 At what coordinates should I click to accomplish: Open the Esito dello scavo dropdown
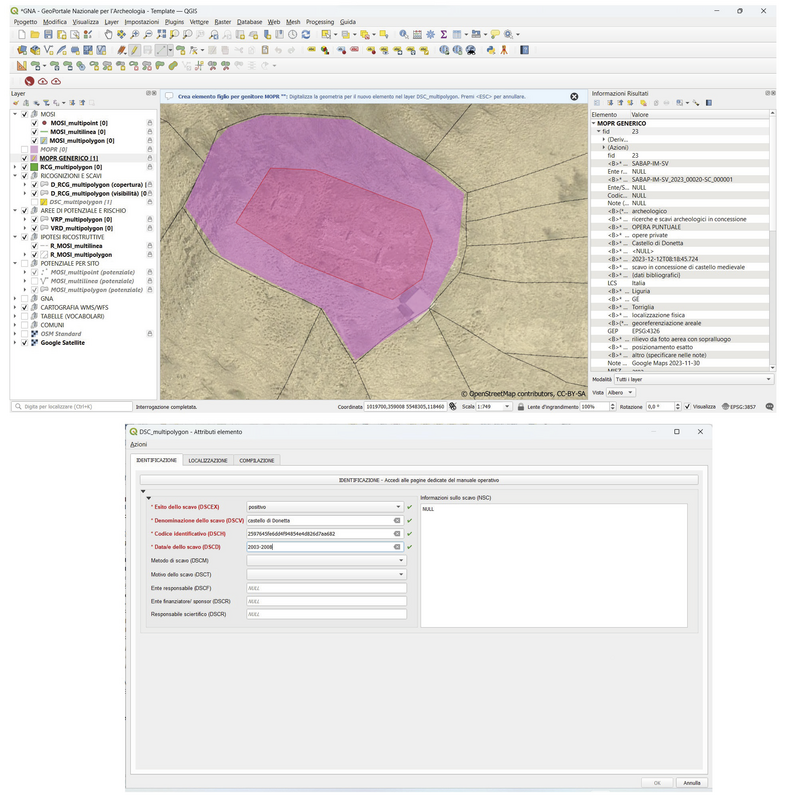point(325,507)
